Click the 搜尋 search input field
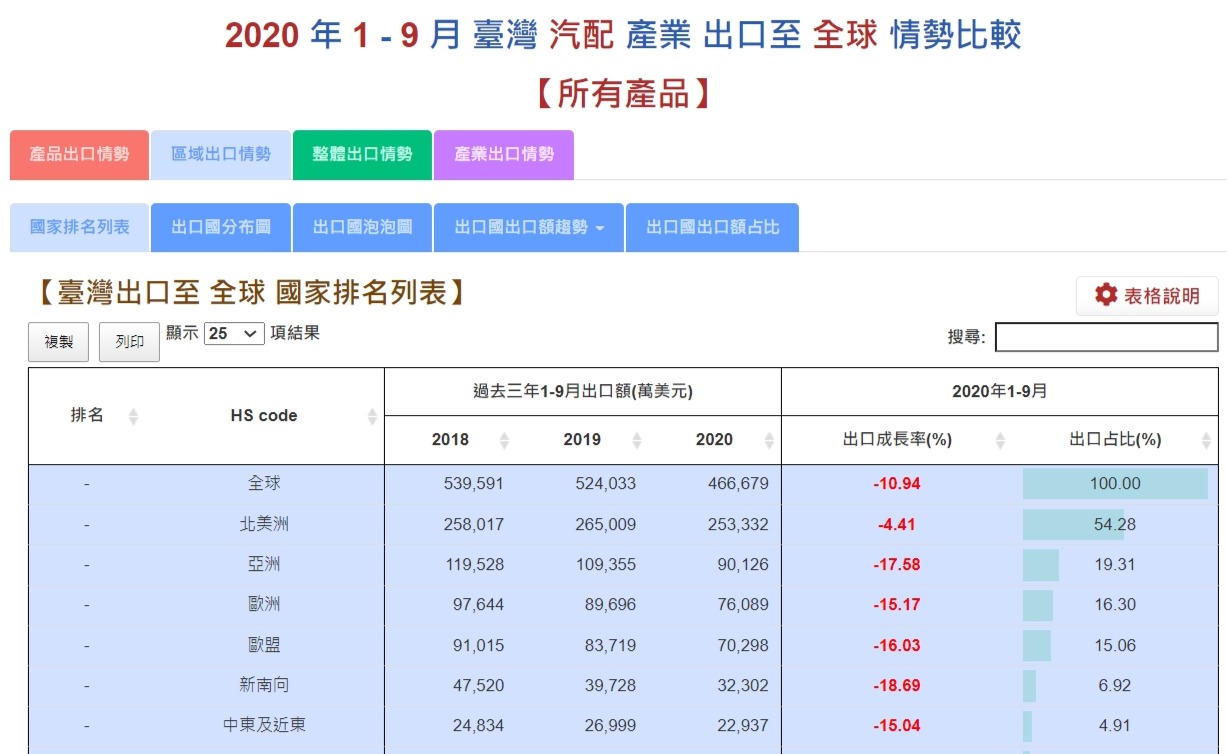 pos(1107,337)
